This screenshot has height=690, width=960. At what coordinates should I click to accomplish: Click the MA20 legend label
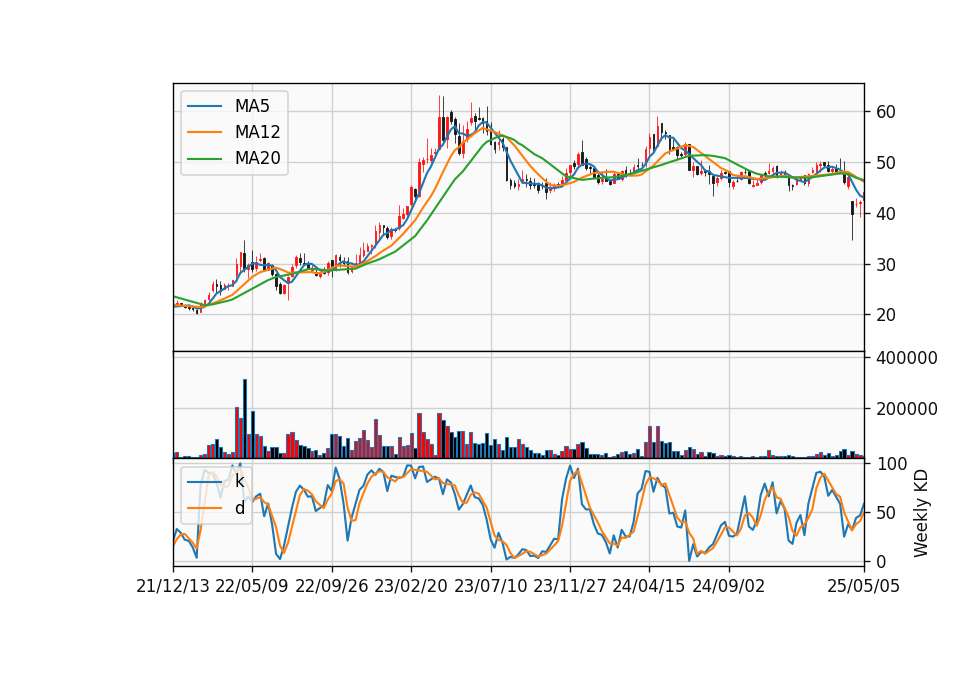[257, 159]
